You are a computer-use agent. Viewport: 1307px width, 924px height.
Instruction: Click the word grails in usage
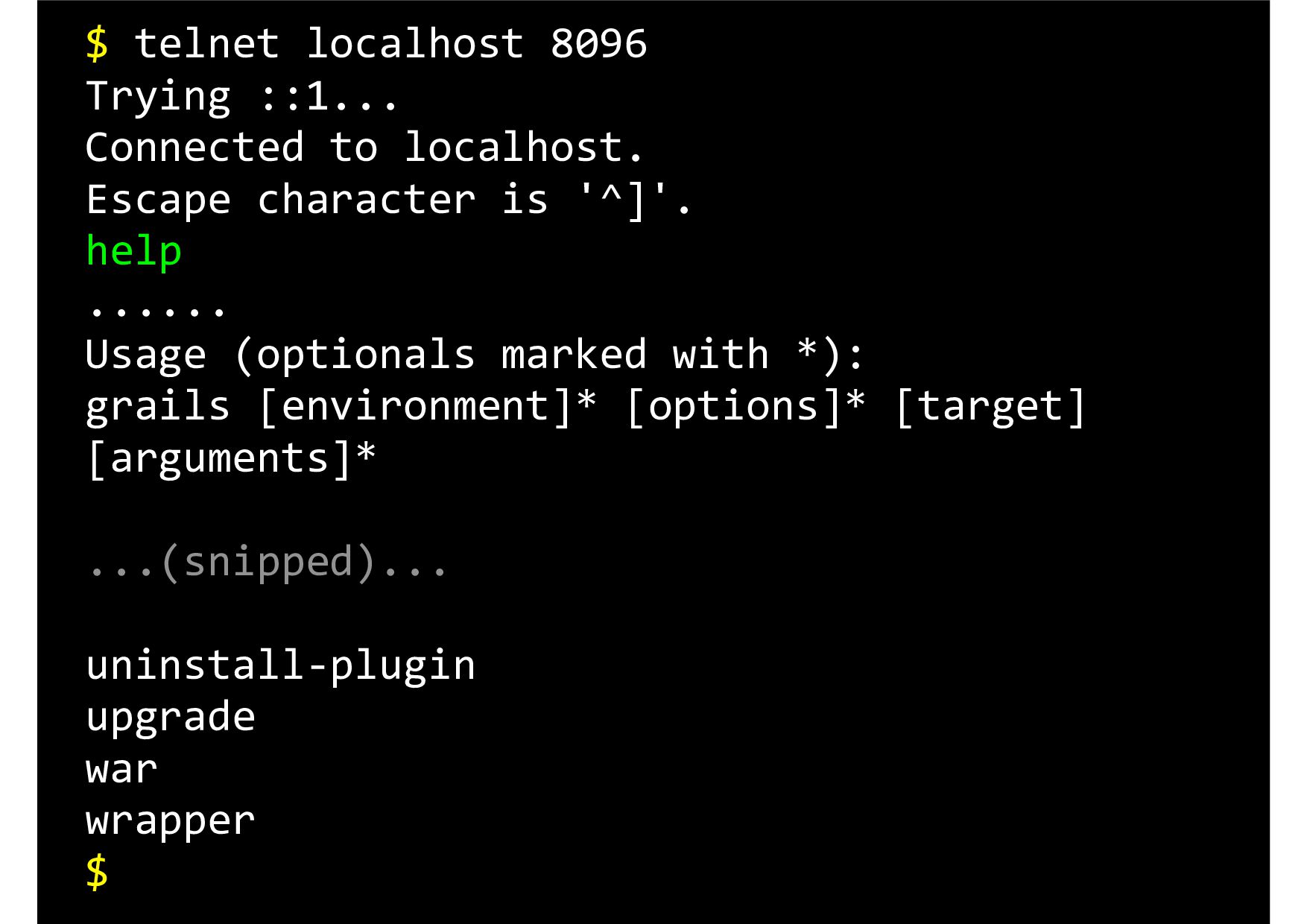coord(158,408)
